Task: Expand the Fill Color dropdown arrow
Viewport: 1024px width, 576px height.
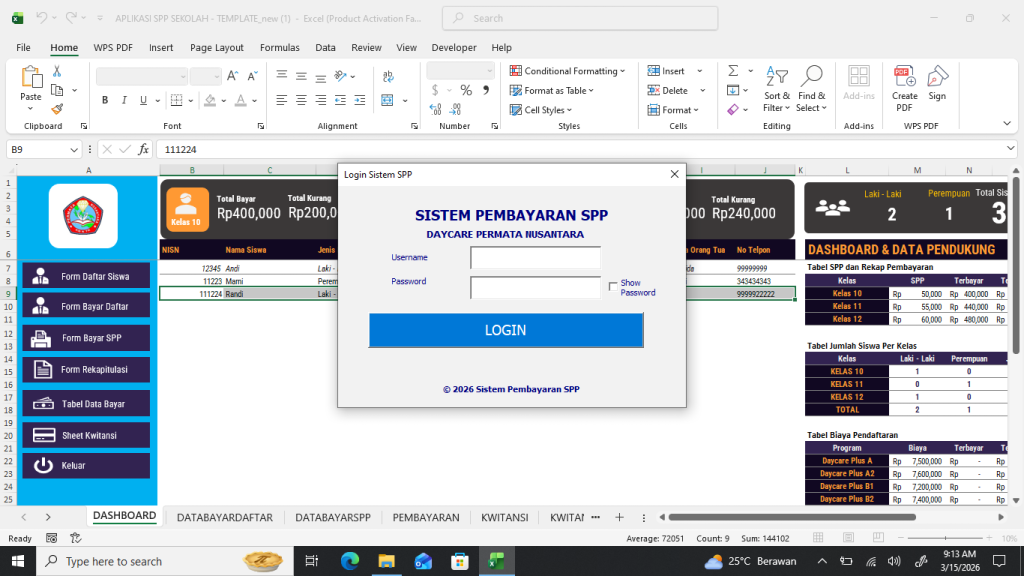Action: point(225,100)
